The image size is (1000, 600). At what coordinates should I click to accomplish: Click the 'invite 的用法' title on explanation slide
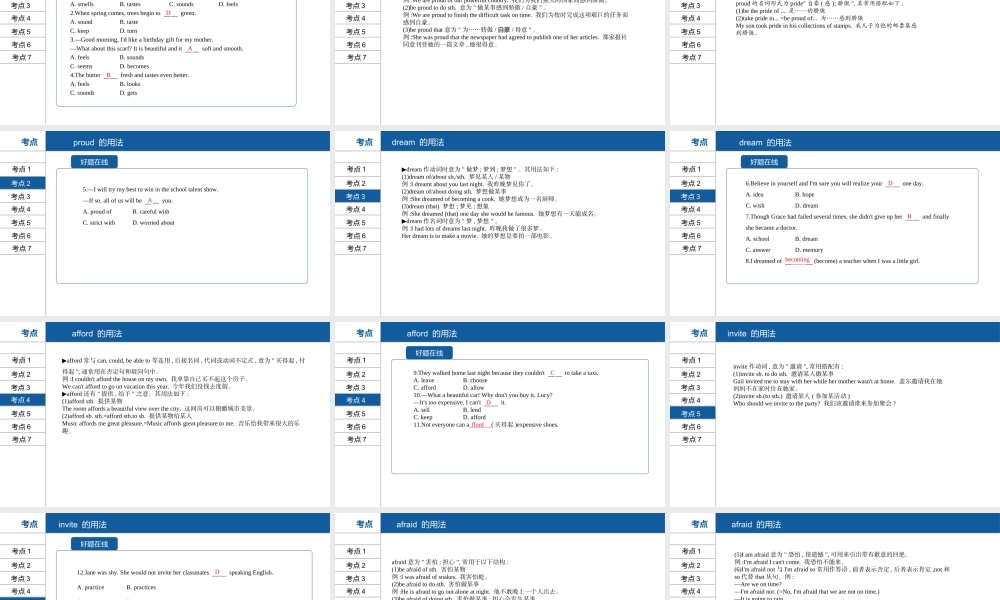click(751, 333)
